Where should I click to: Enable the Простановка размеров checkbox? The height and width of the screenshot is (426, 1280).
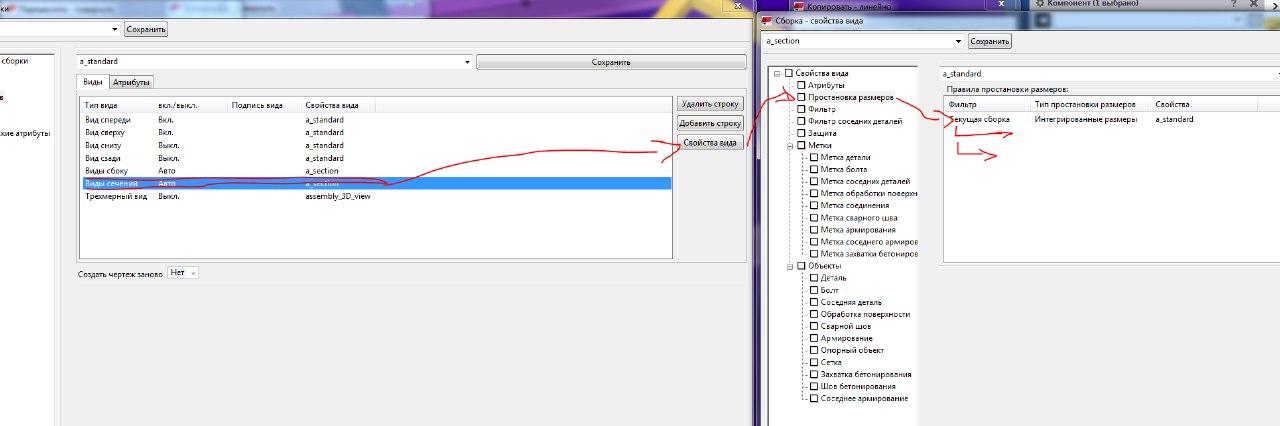click(801, 97)
